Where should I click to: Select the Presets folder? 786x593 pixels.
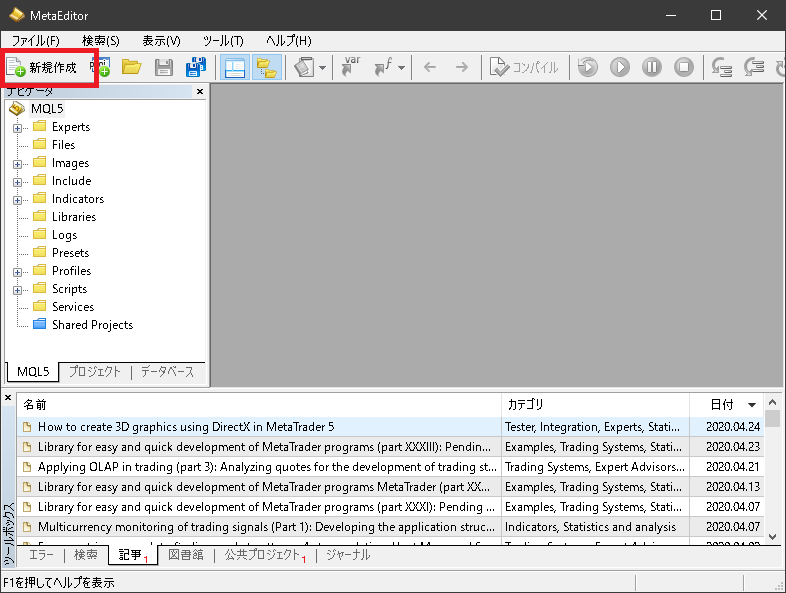pyautogui.click(x=70, y=253)
